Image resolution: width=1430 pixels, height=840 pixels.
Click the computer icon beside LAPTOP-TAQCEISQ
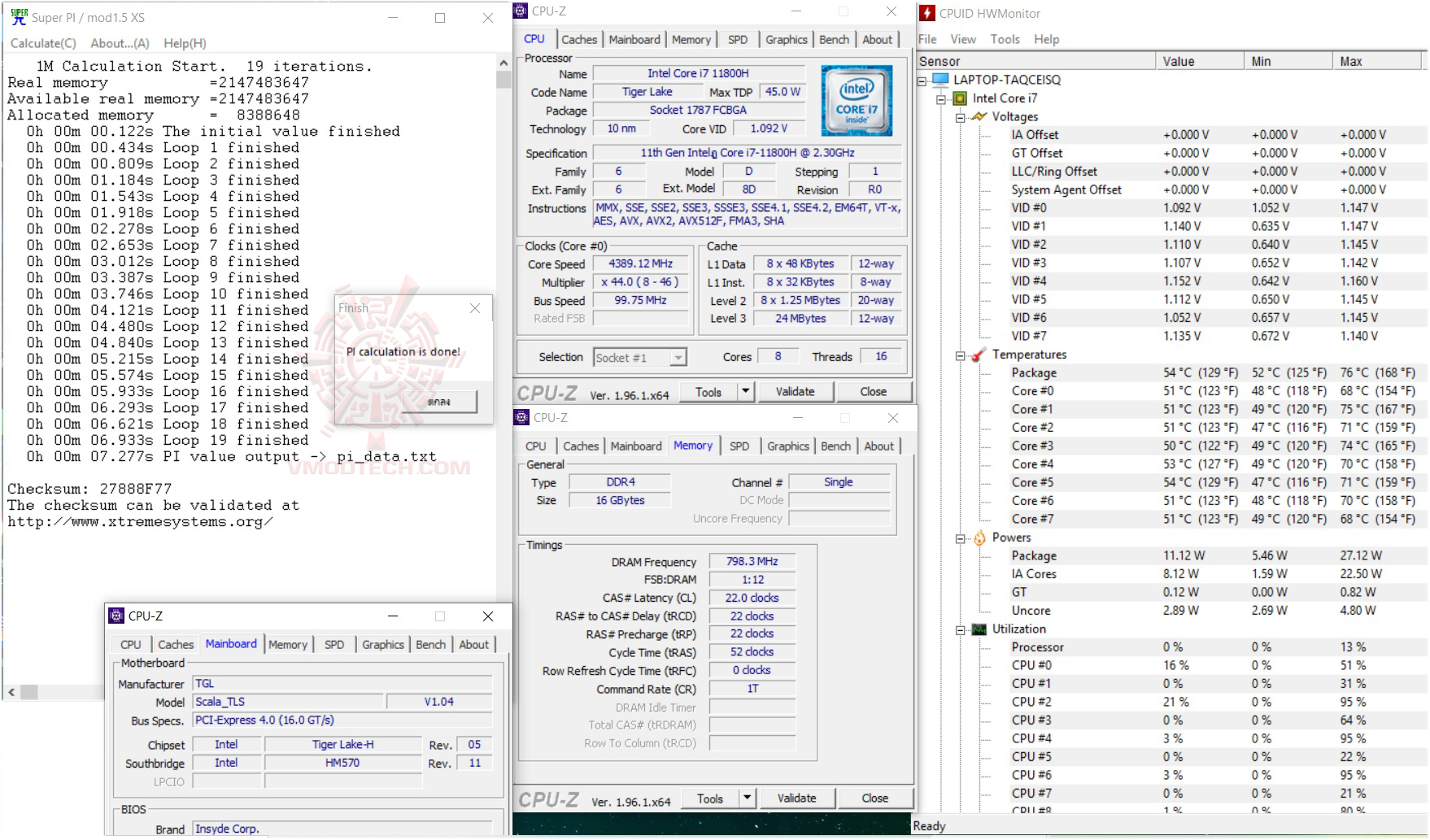(x=940, y=80)
